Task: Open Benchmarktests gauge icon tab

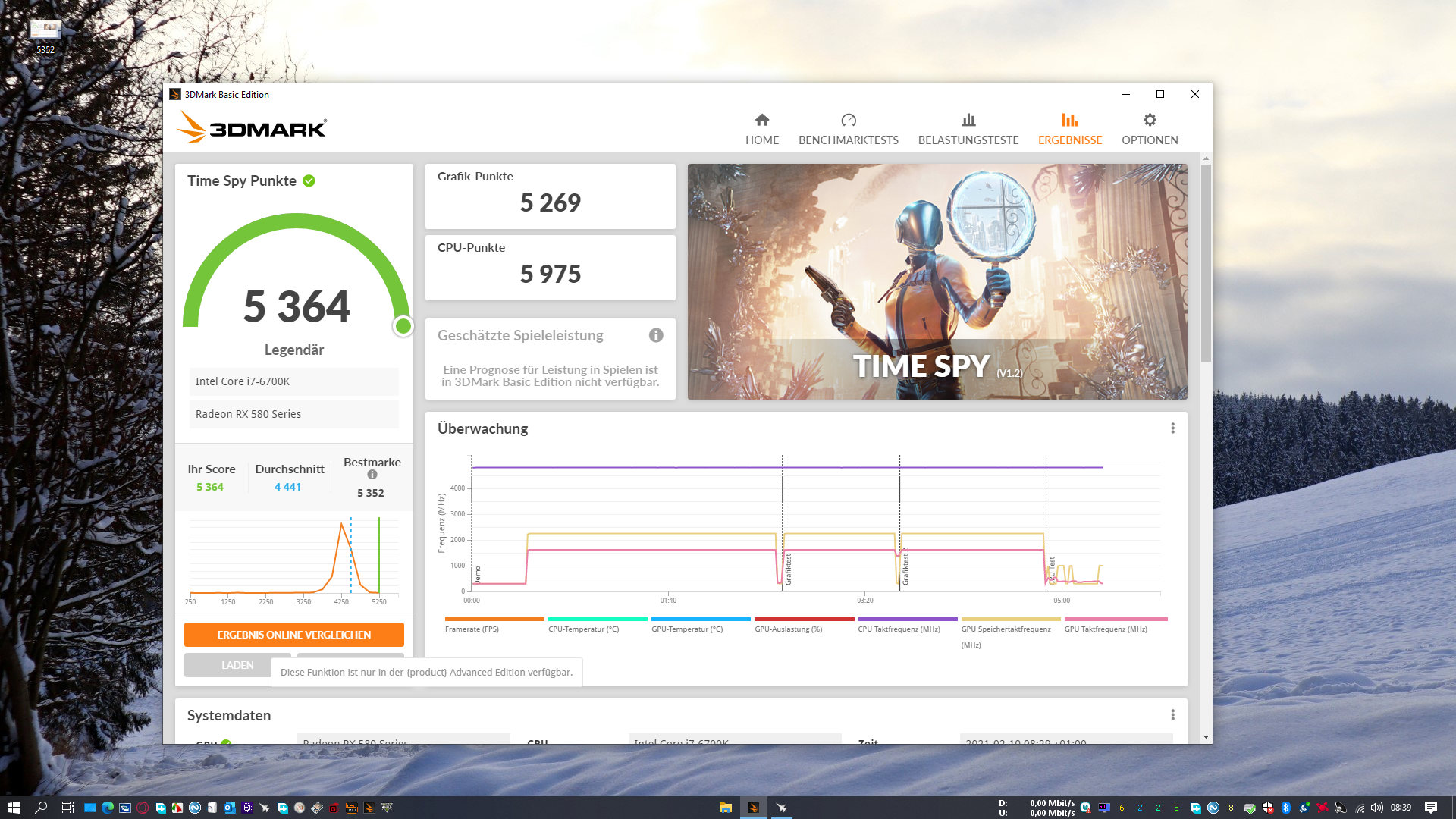Action: point(848,120)
